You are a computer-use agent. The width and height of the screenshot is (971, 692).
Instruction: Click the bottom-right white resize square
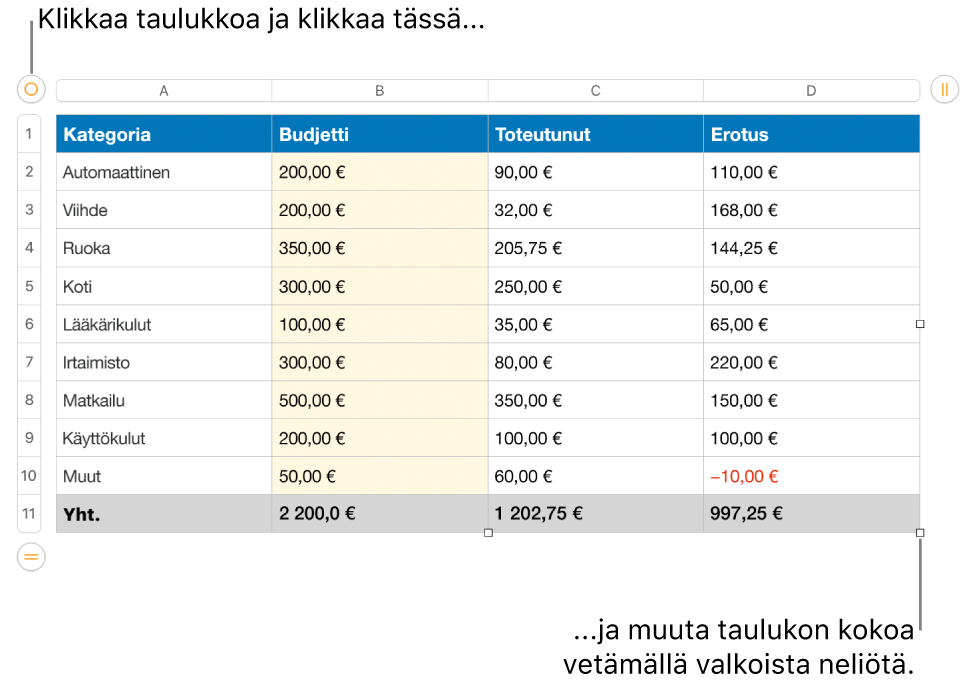920,533
